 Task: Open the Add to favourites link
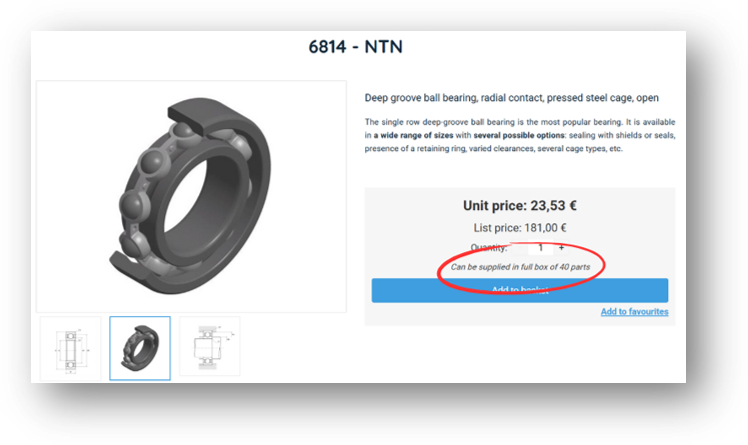634,311
